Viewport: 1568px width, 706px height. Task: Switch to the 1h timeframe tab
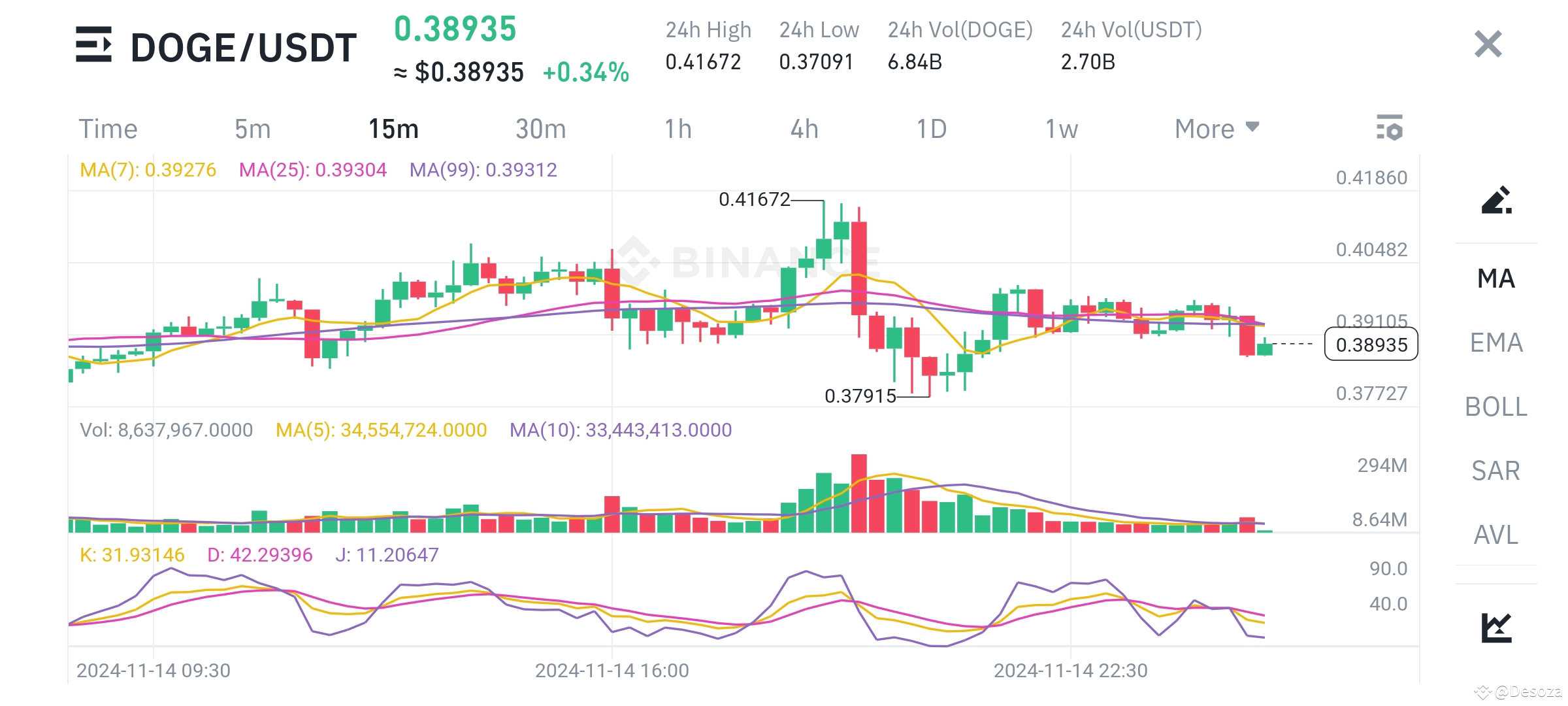(679, 129)
